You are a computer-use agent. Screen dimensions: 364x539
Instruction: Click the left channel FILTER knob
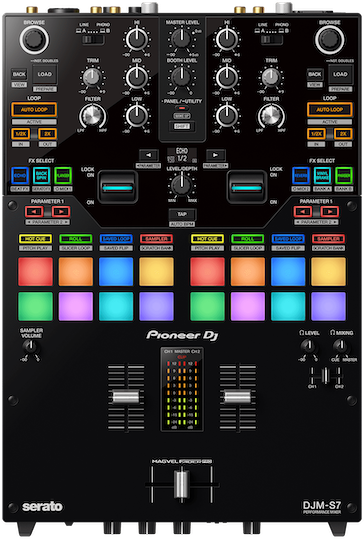point(92,116)
